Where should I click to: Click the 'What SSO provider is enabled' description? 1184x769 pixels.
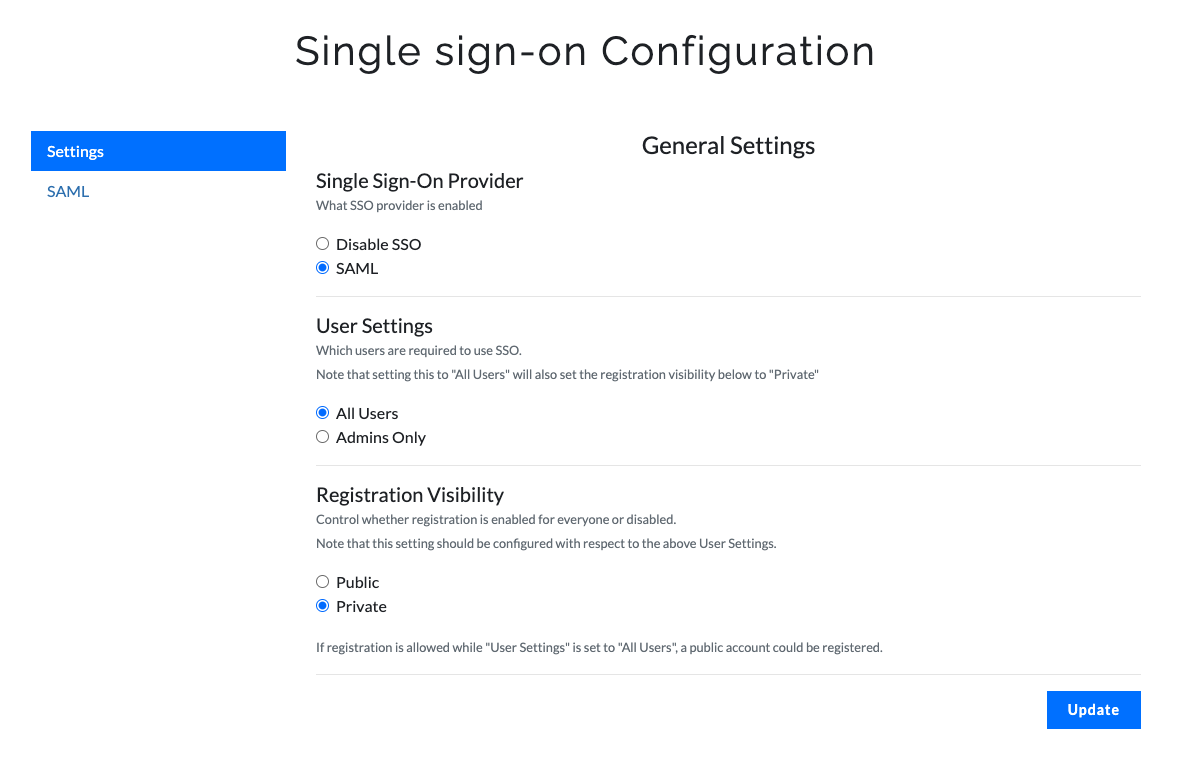pyautogui.click(x=399, y=206)
